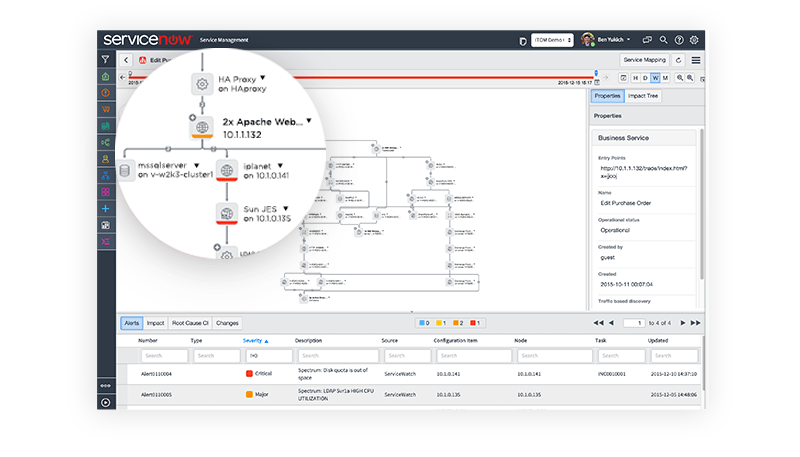Toggle yellow severity count 1 filter

441,323
